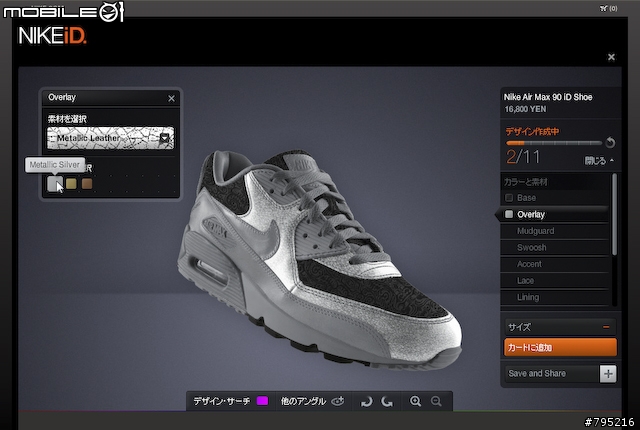Zoom out of the shoe
The image size is (640, 430).
(x=436, y=401)
